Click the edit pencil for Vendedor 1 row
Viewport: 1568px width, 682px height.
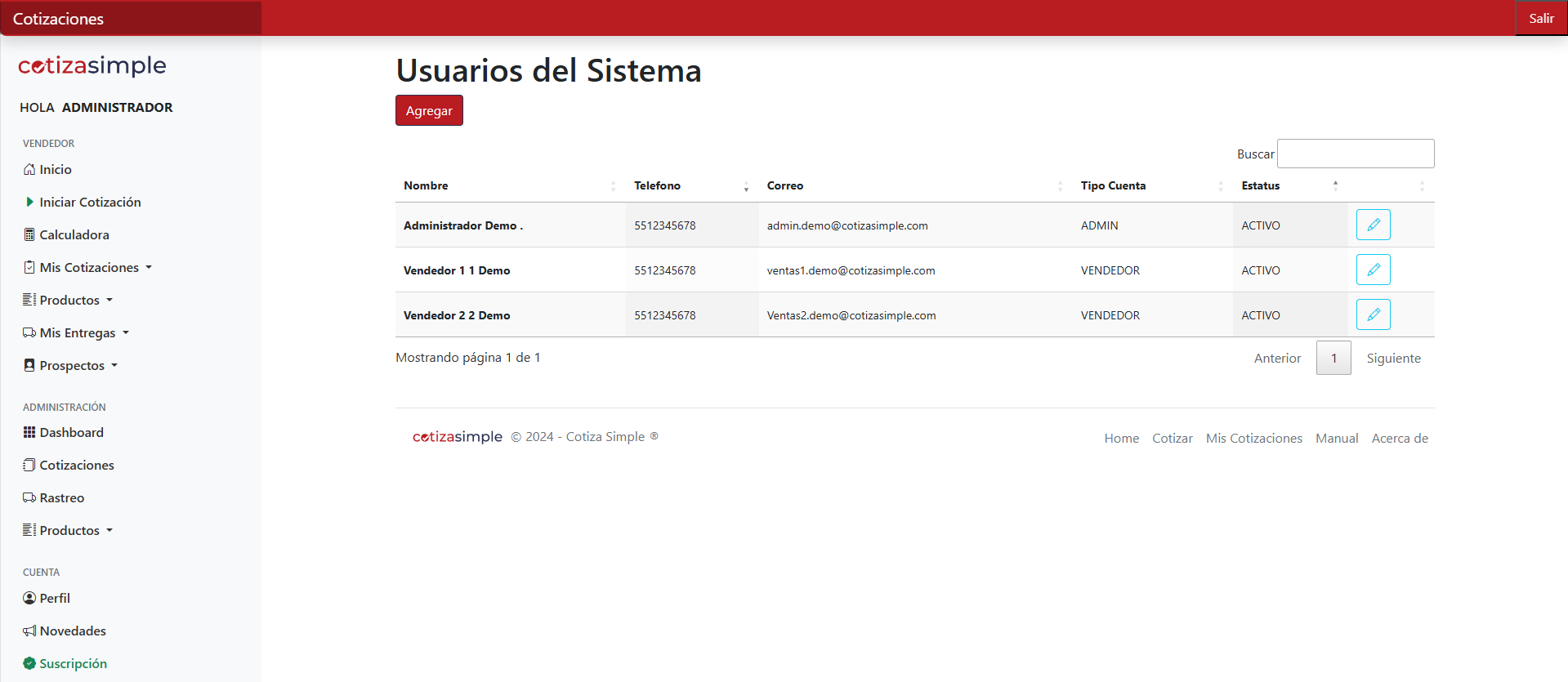point(1373,270)
